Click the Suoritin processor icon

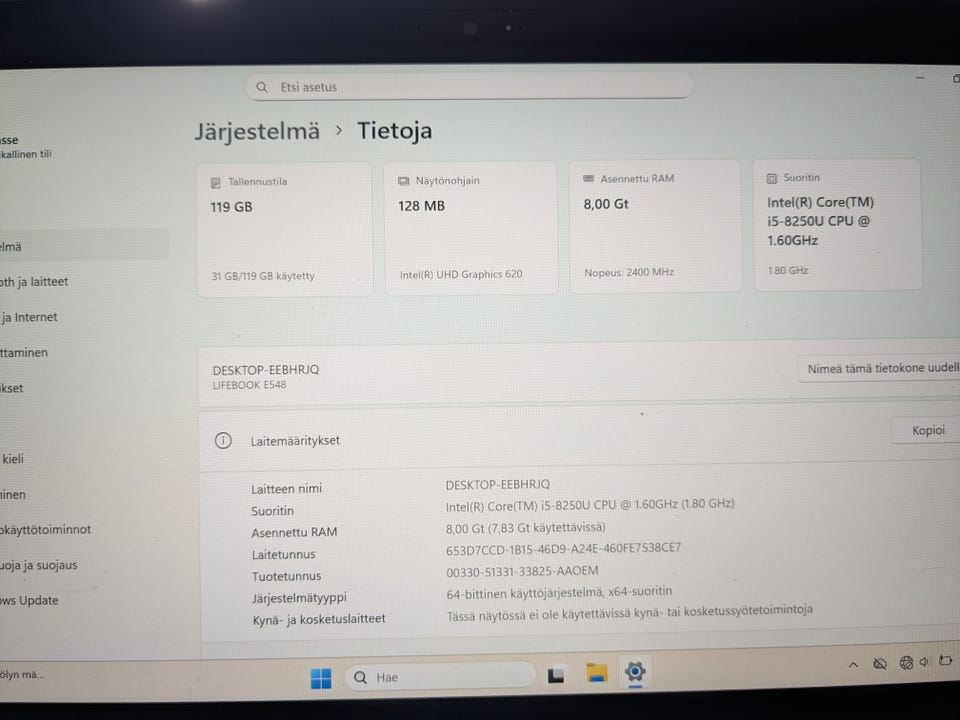[x=772, y=178]
